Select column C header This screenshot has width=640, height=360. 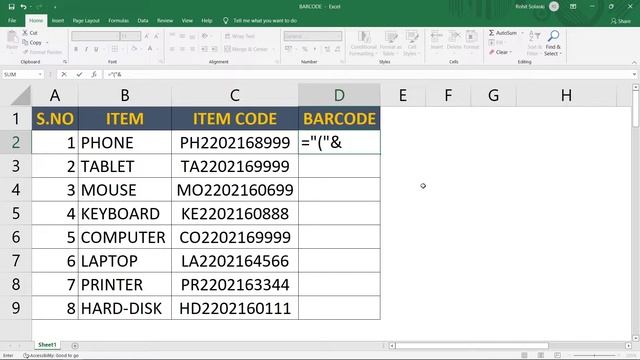235,96
